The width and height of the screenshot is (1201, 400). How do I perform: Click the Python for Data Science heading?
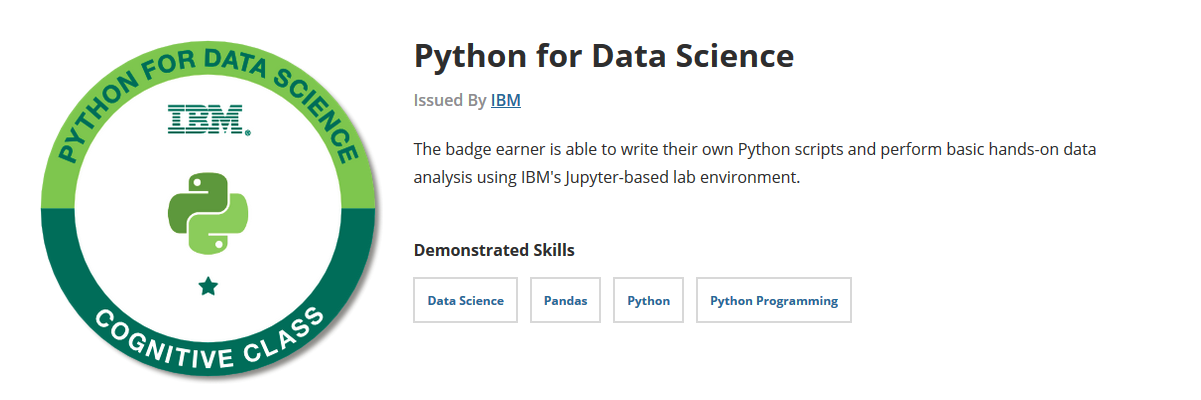coord(604,56)
